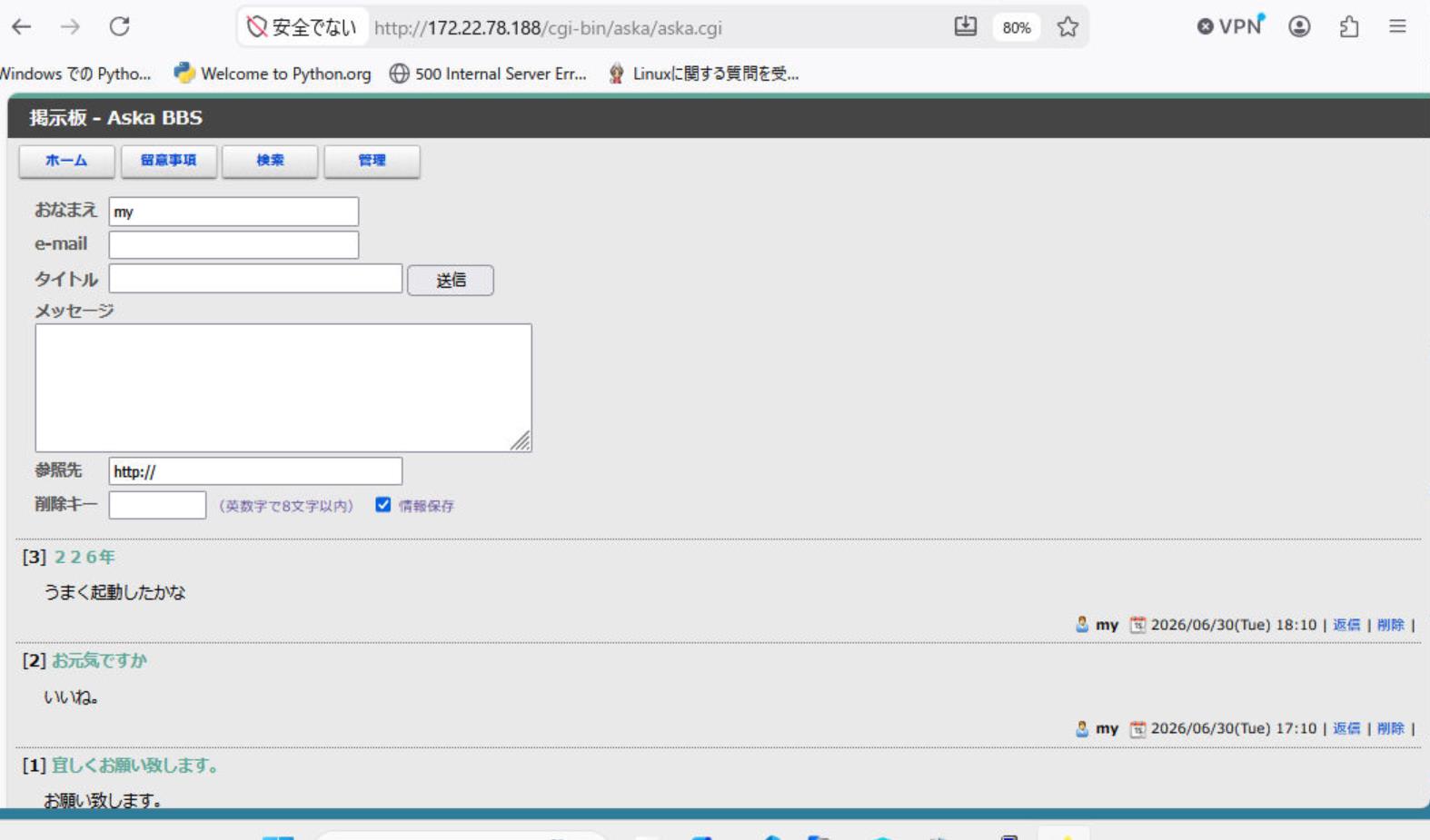
Task: Click 削除 on the 18:10 post
Action: pos(1391,625)
